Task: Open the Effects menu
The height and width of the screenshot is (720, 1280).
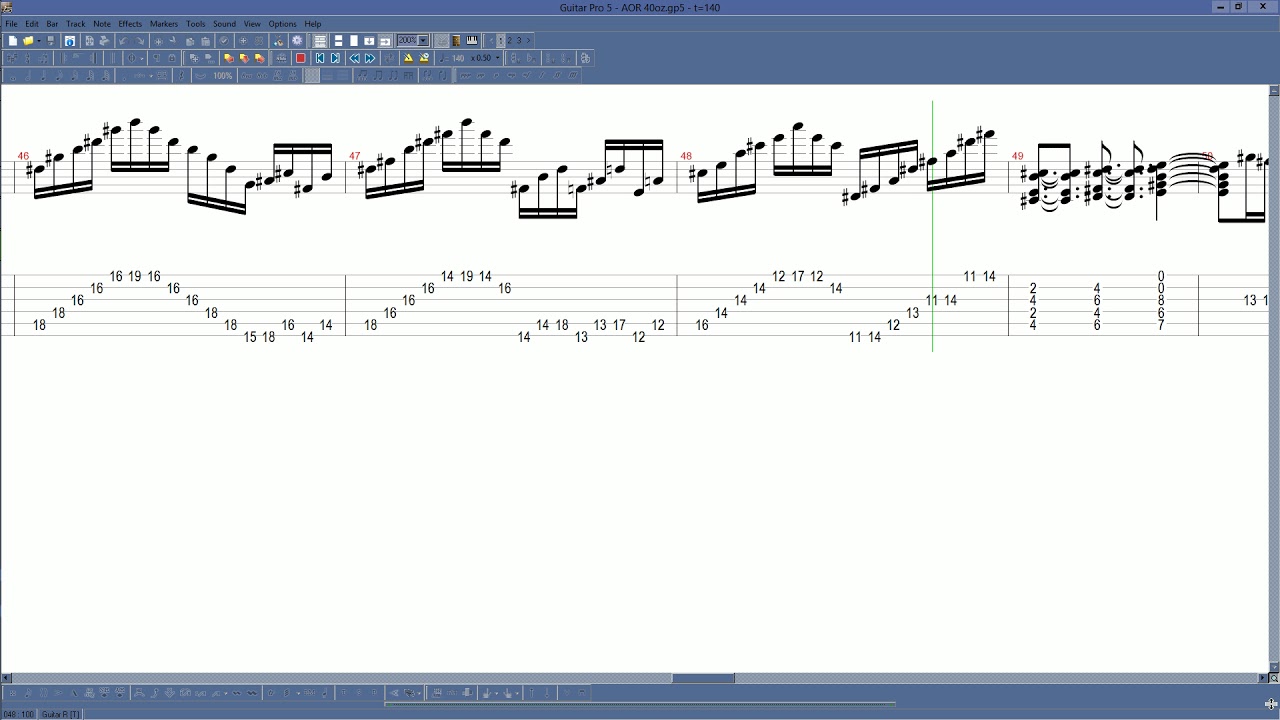Action: click(x=130, y=24)
